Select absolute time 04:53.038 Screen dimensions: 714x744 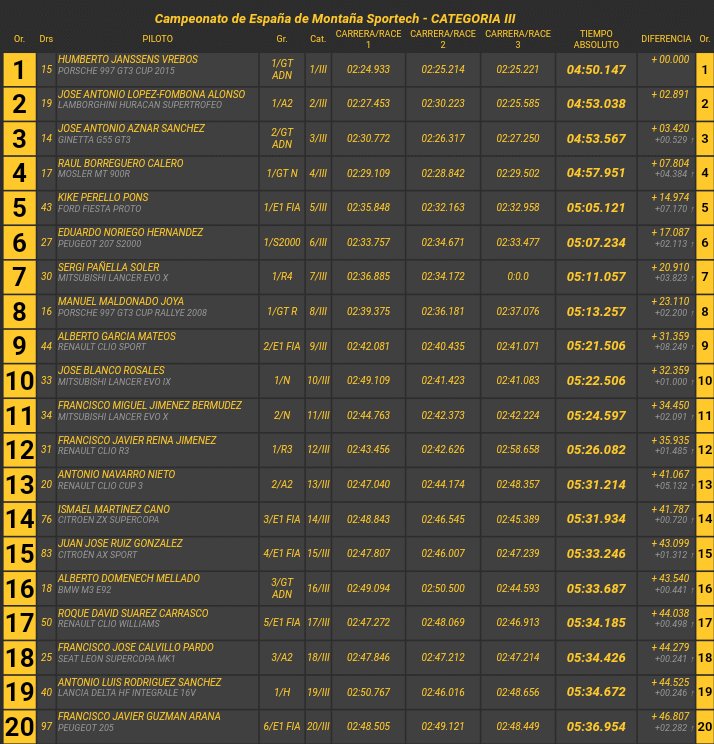pyautogui.click(x=596, y=103)
